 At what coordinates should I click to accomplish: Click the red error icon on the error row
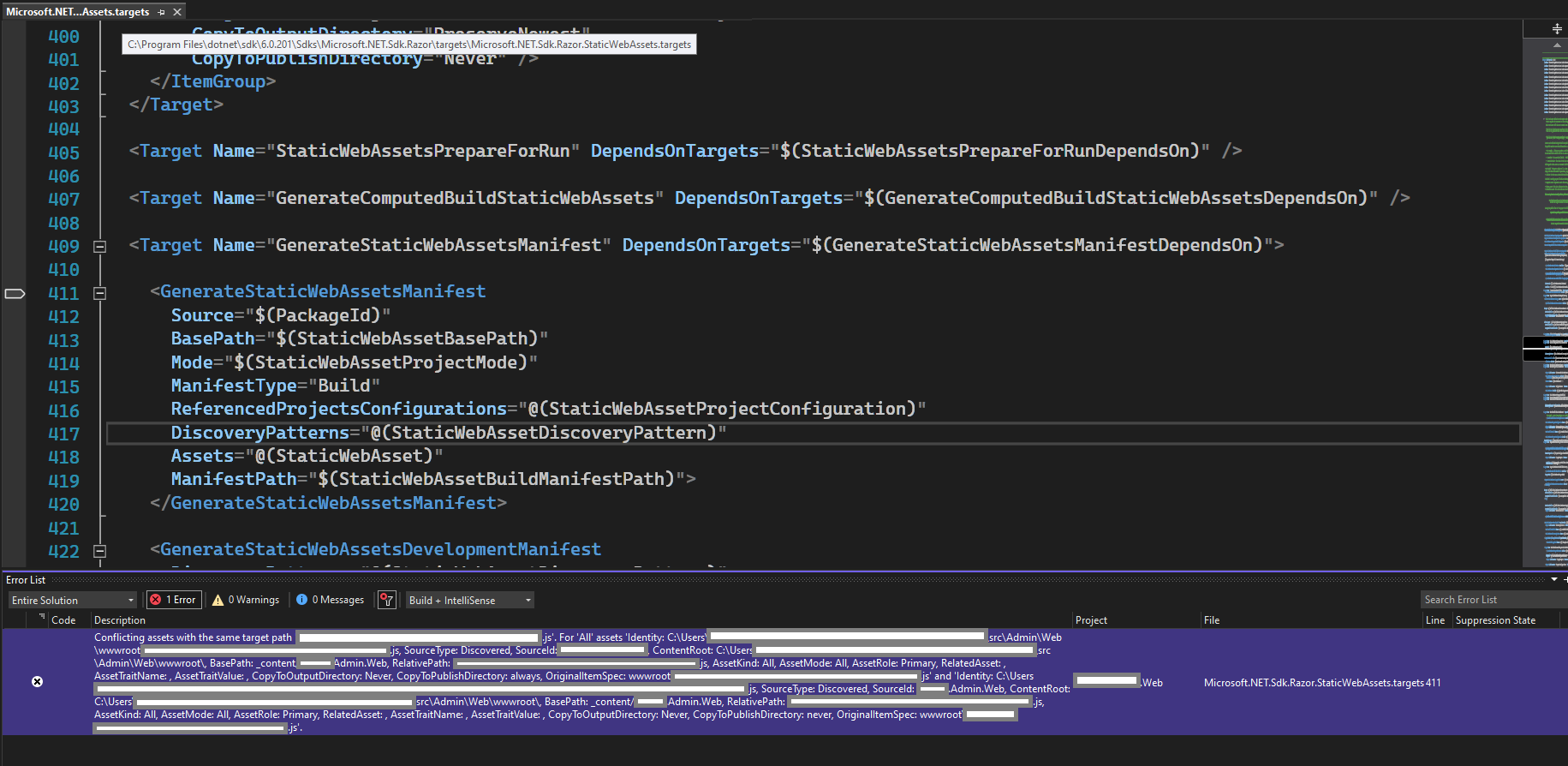click(x=37, y=682)
